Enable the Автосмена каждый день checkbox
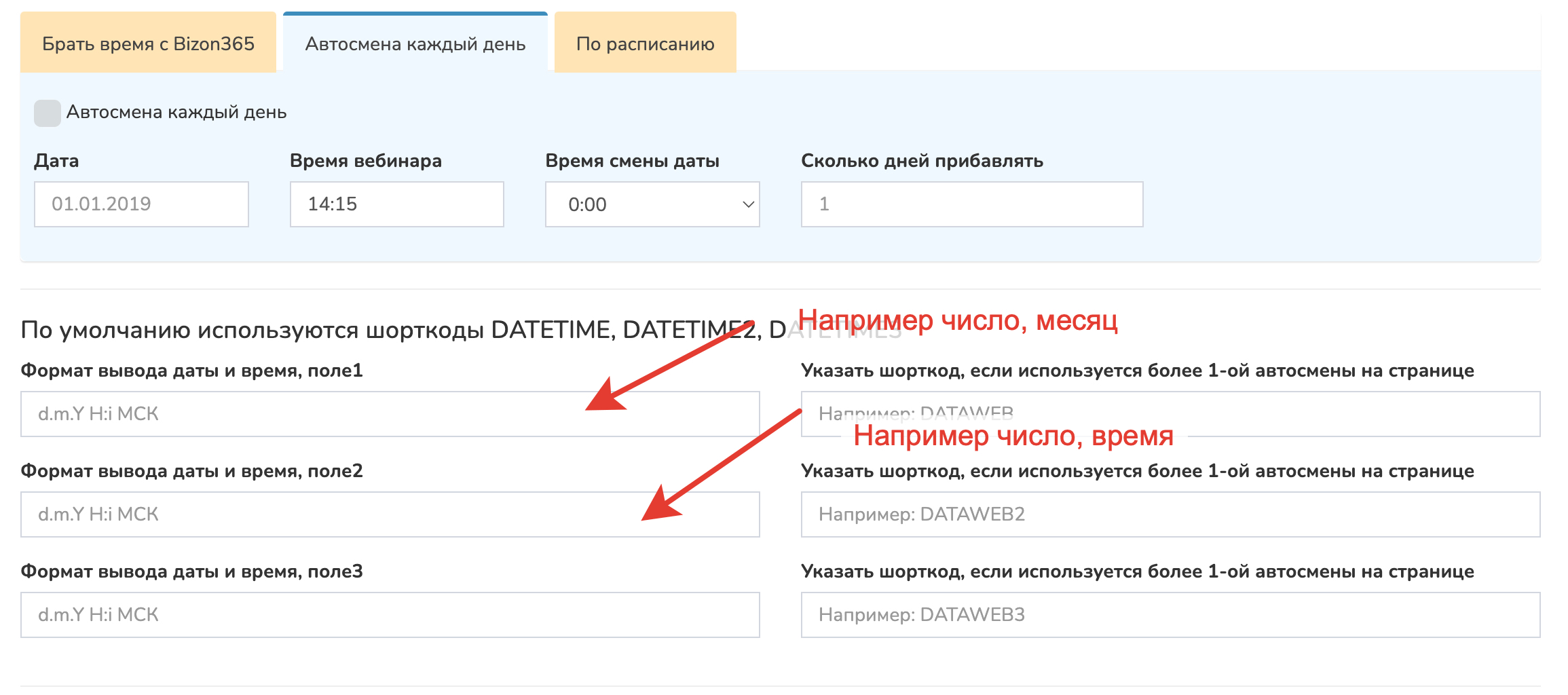This screenshot has width=1568, height=695. point(48,113)
